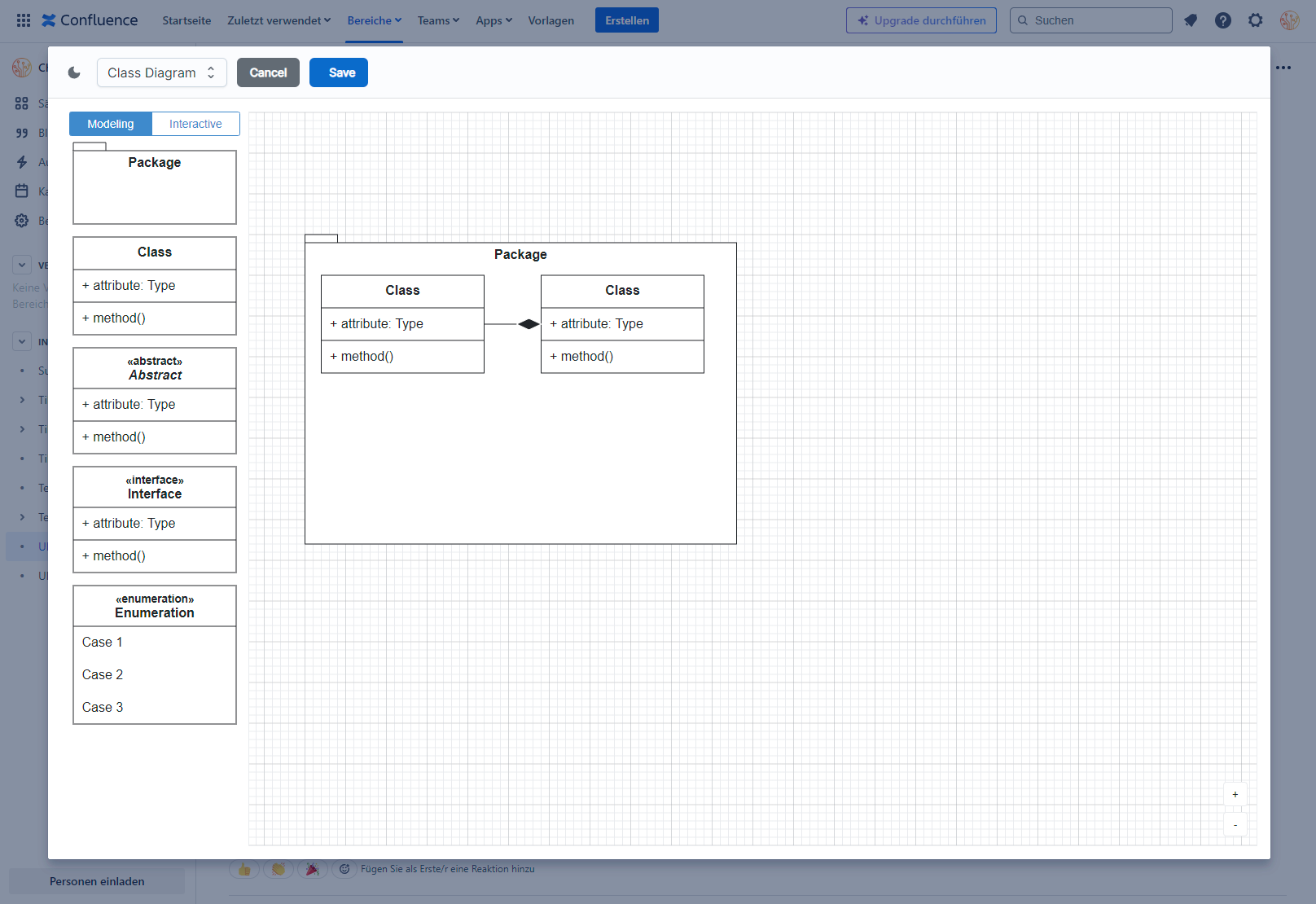Zoom out with the minus button
1316x904 pixels.
[x=1235, y=825]
